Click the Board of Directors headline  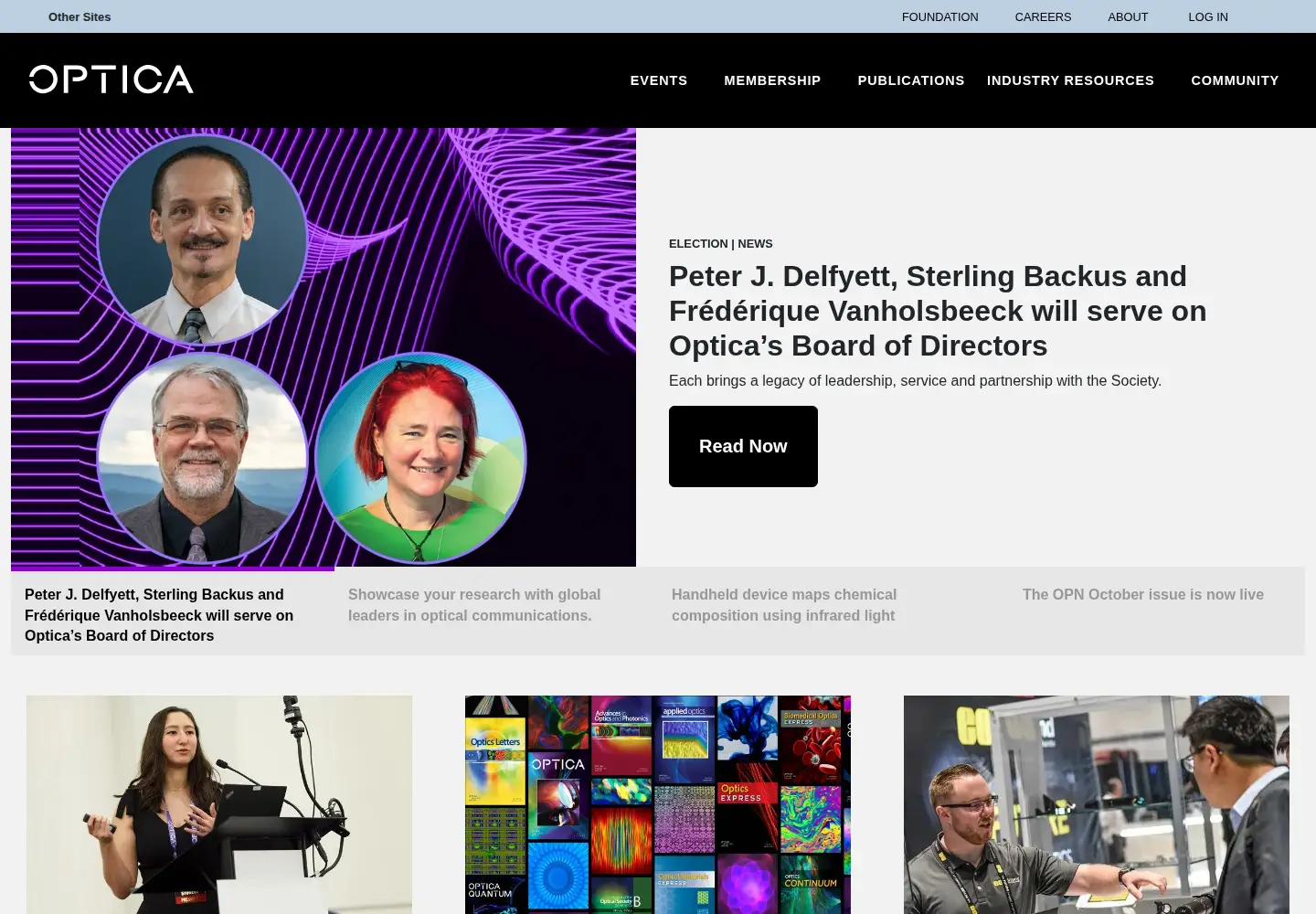point(938,311)
